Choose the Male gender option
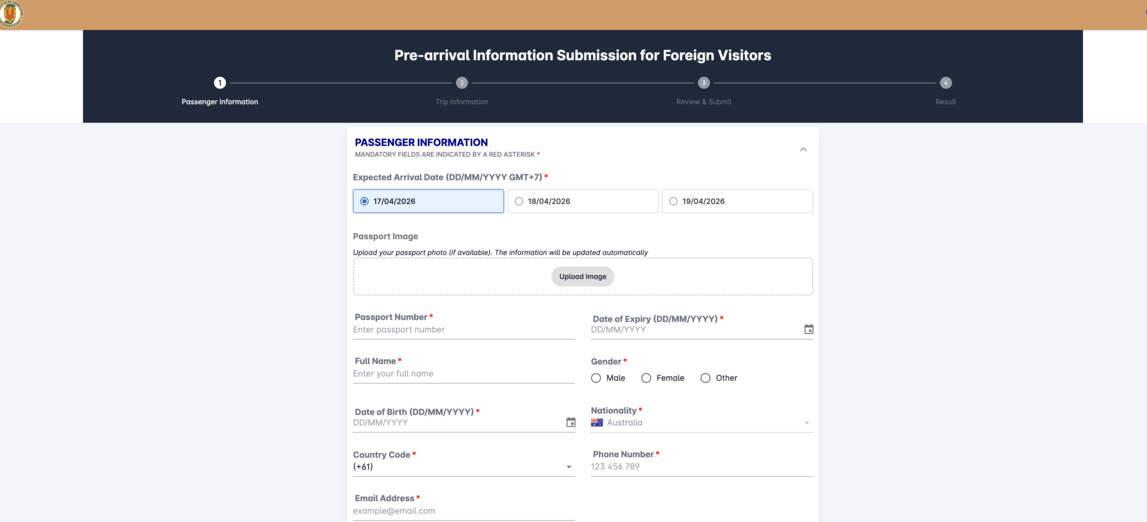The image size is (1147, 522). pyautogui.click(x=596, y=378)
